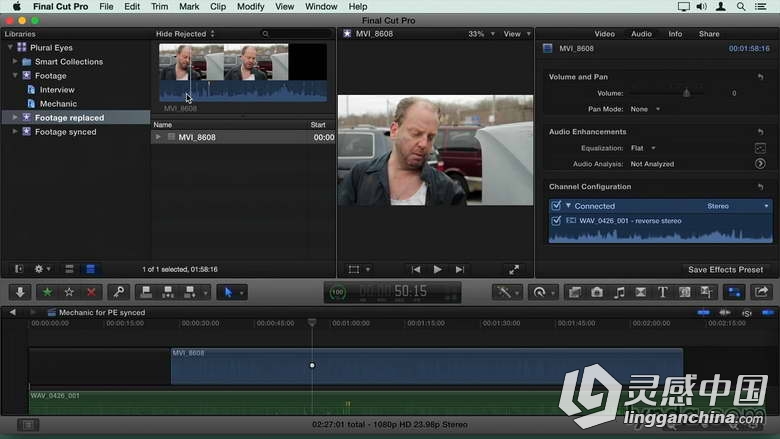Collapse the Plural Eyes library

pyautogui.click(x=10, y=47)
